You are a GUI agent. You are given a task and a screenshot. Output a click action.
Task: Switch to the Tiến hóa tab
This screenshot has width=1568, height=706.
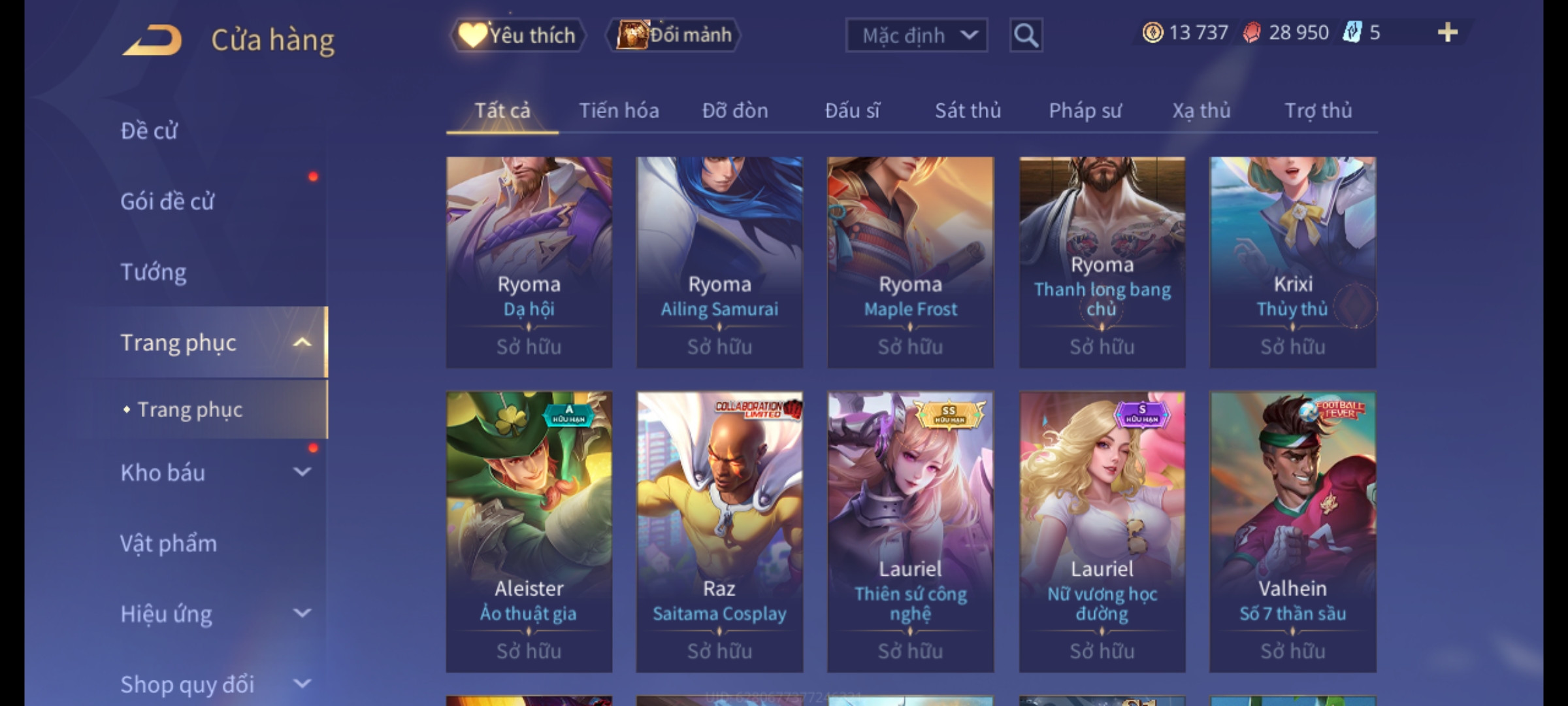619,110
